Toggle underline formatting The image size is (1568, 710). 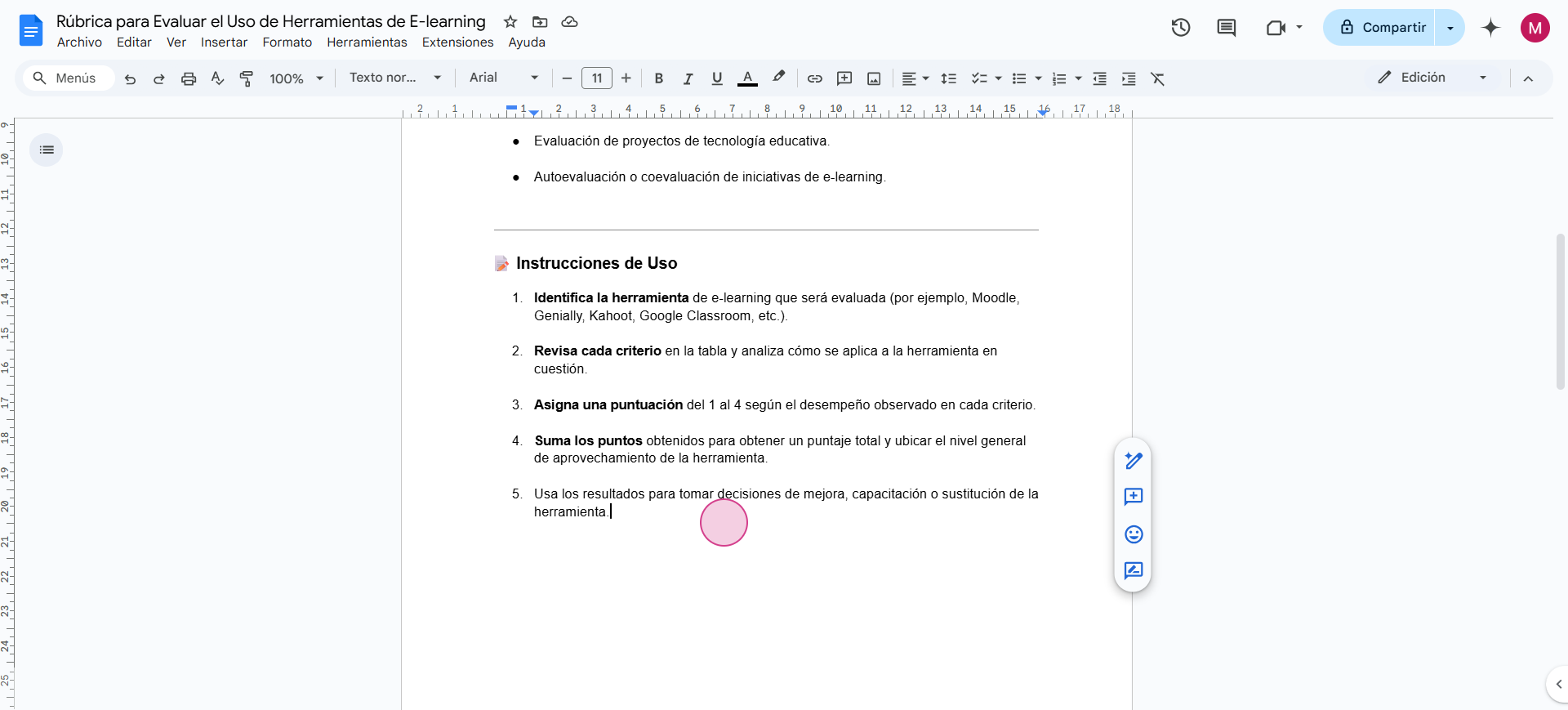[x=717, y=78]
